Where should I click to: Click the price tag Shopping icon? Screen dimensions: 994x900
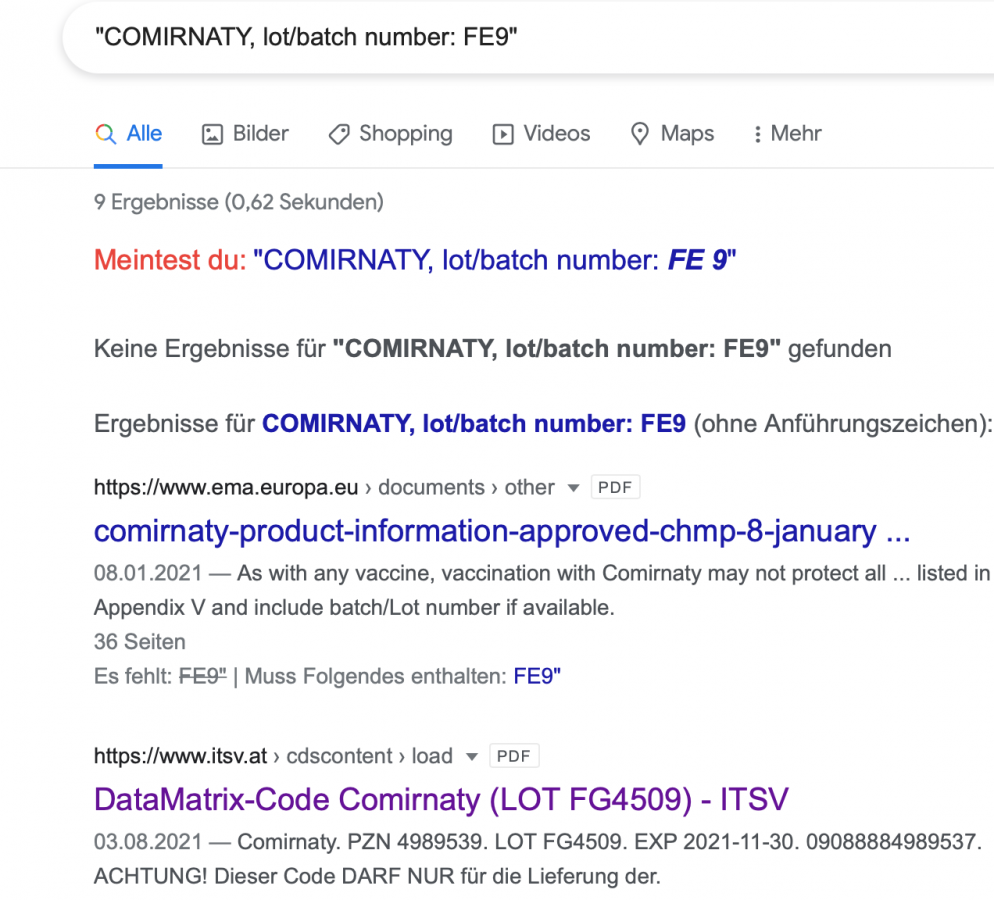pos(339,134)
